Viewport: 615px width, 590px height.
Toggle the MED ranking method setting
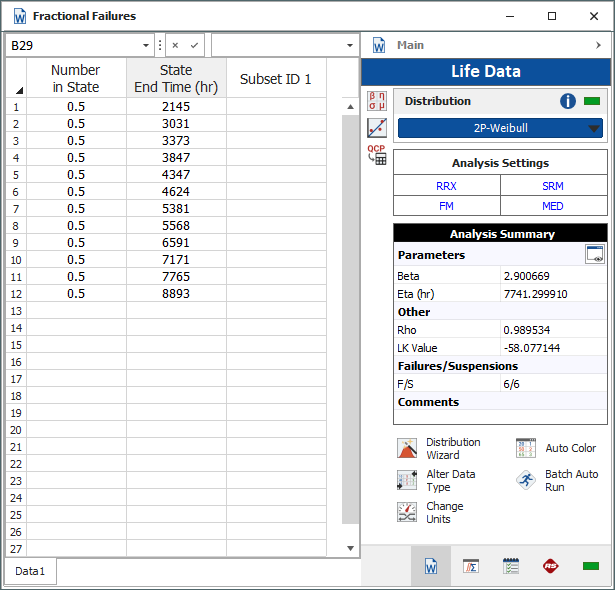(x=553, y=206)
